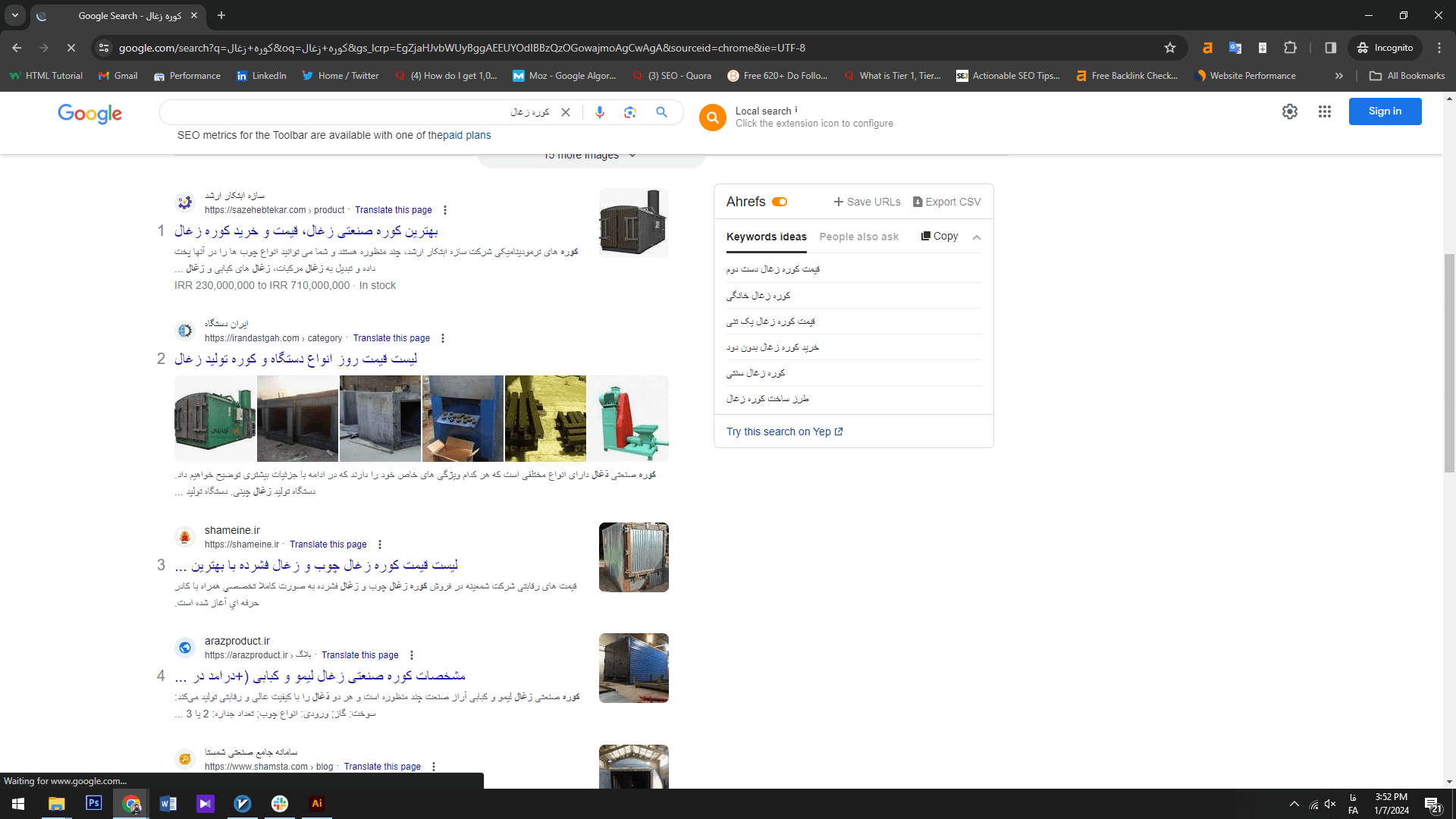Open options for shameine.ir result

pos(380,544)
